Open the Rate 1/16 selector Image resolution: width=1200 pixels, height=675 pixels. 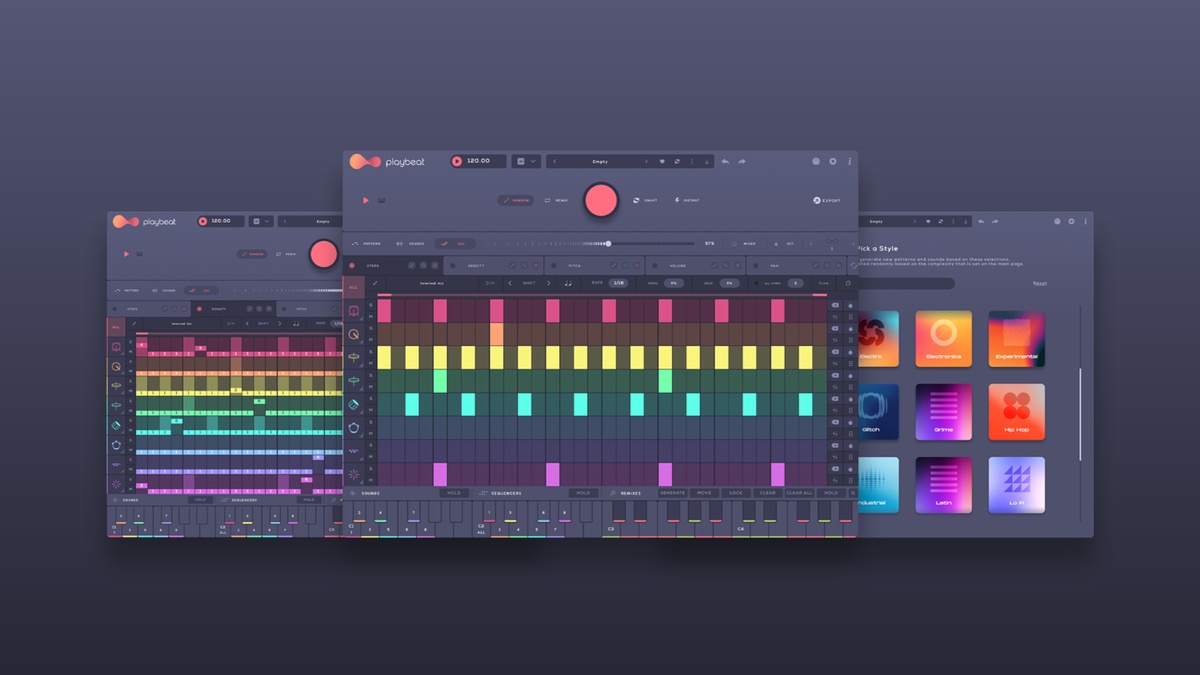click(x=617, y=283)
